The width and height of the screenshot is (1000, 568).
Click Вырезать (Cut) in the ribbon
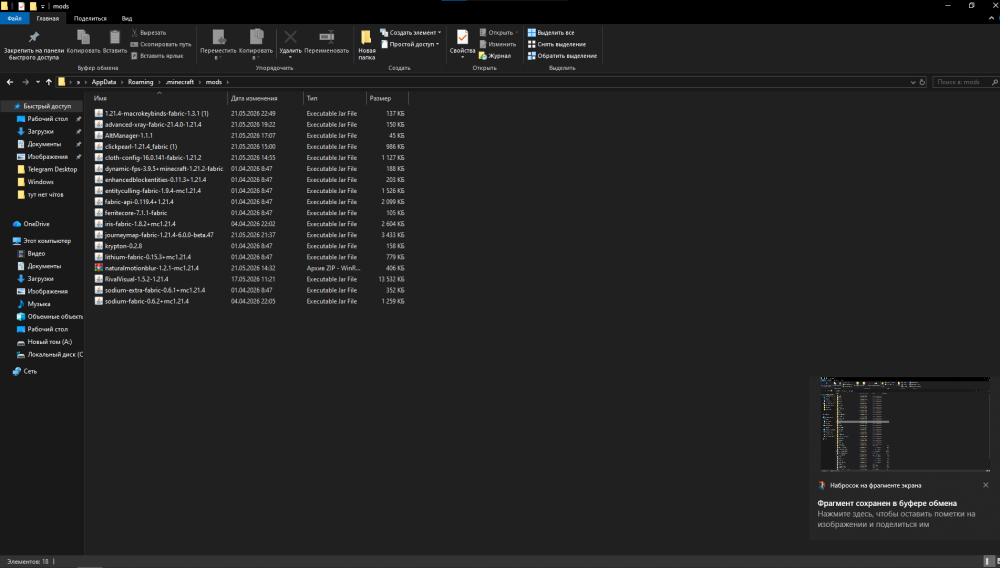coord(149,33)
